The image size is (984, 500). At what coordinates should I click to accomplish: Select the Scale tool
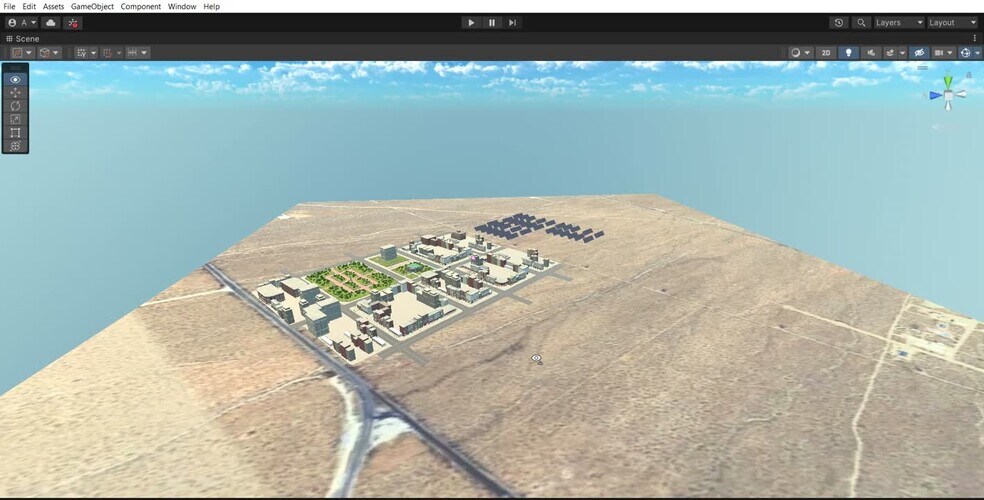[15, 119]
